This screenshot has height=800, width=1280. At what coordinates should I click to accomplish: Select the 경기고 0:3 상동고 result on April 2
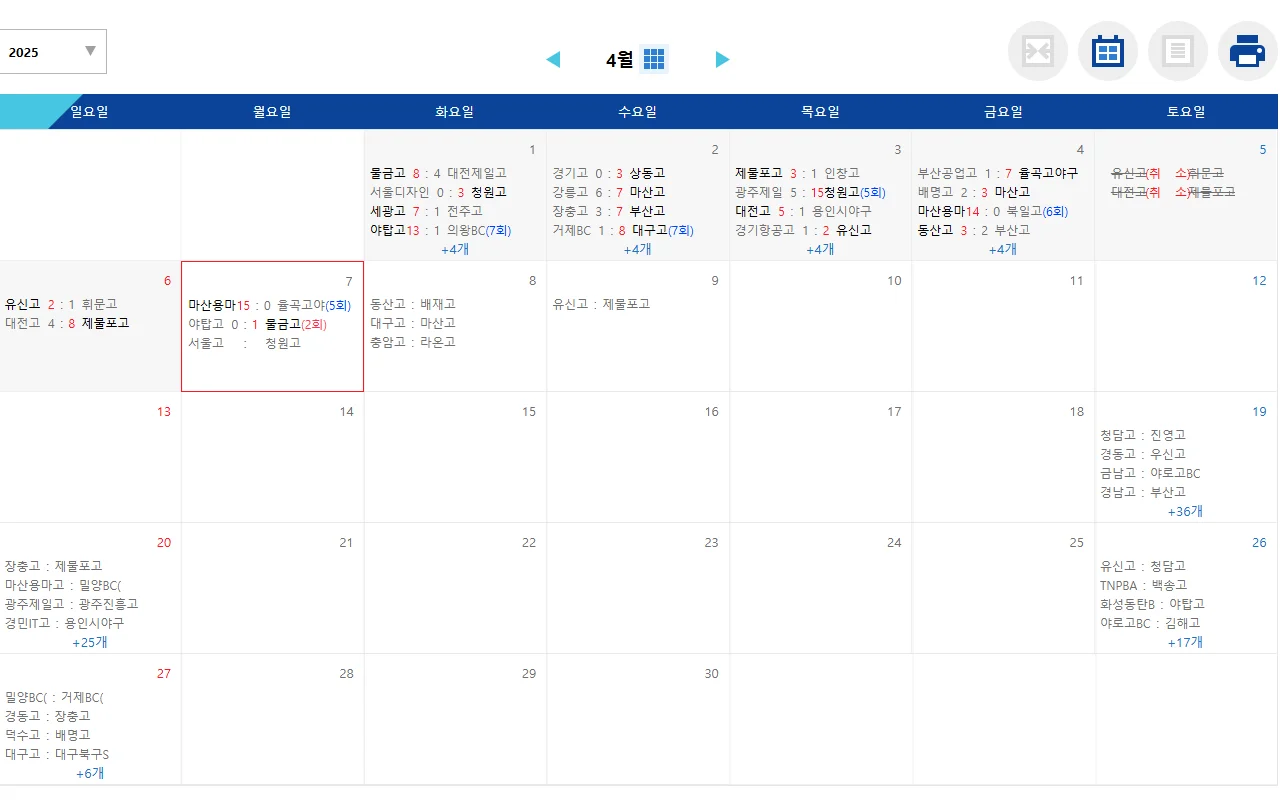point(612,172)
